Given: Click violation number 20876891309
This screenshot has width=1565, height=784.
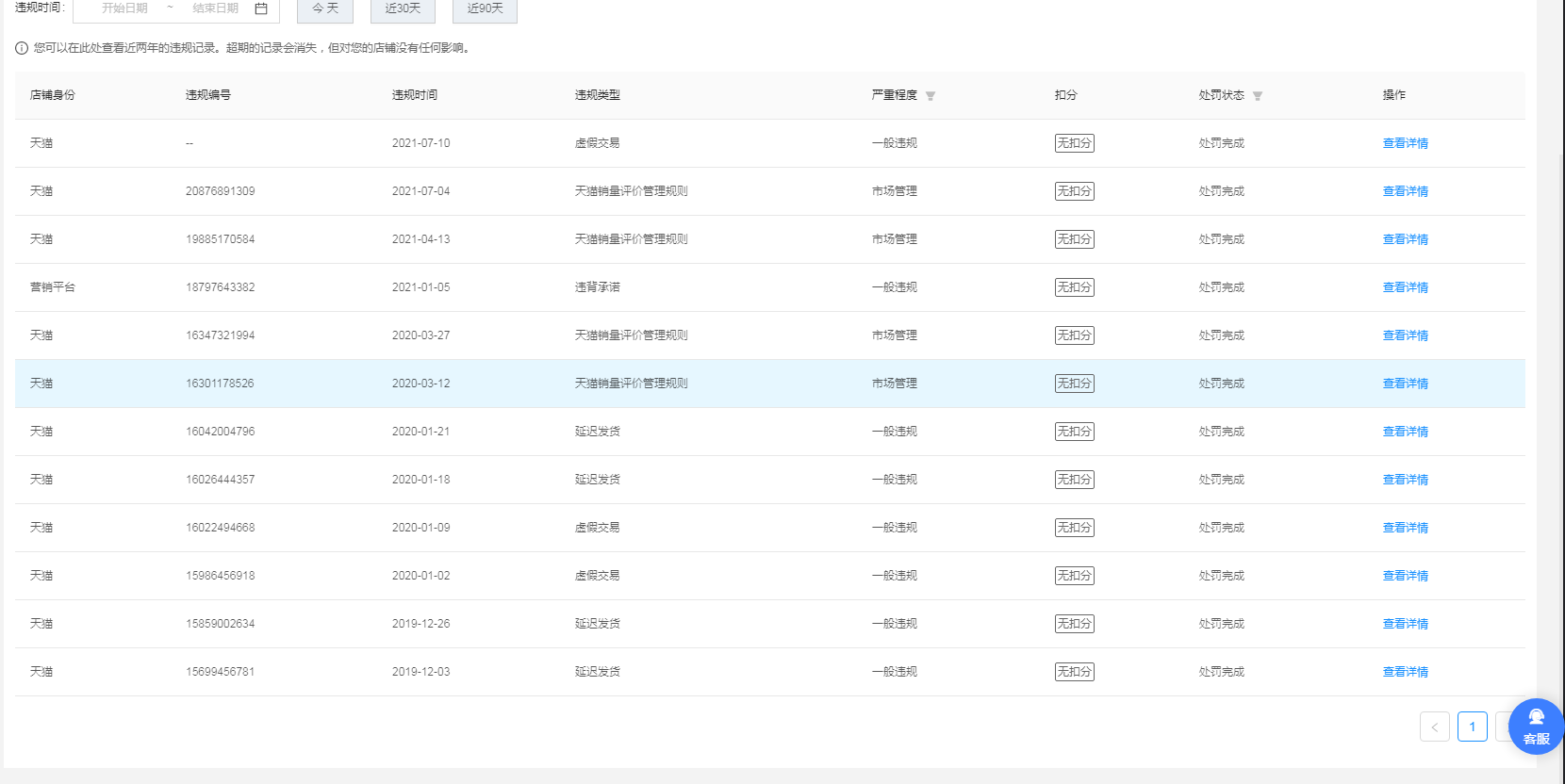Looking at the screenshot, I should point(220,191).
